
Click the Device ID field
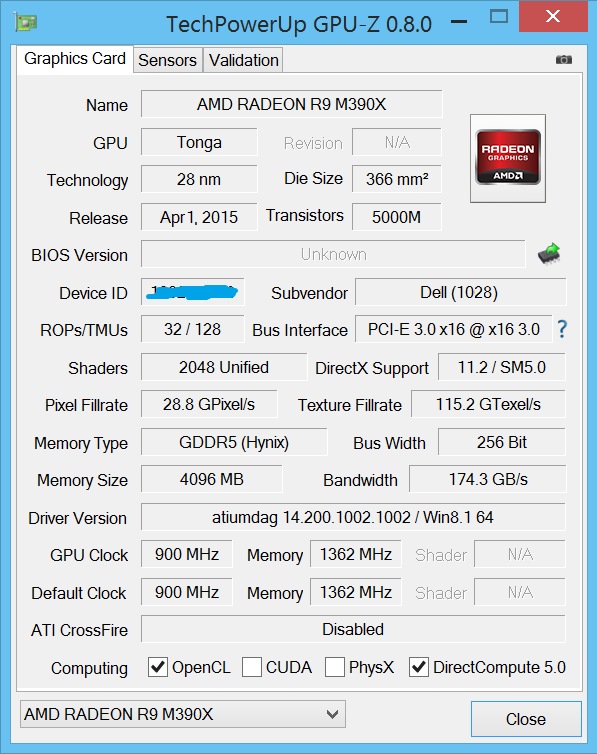coord(193,292)
